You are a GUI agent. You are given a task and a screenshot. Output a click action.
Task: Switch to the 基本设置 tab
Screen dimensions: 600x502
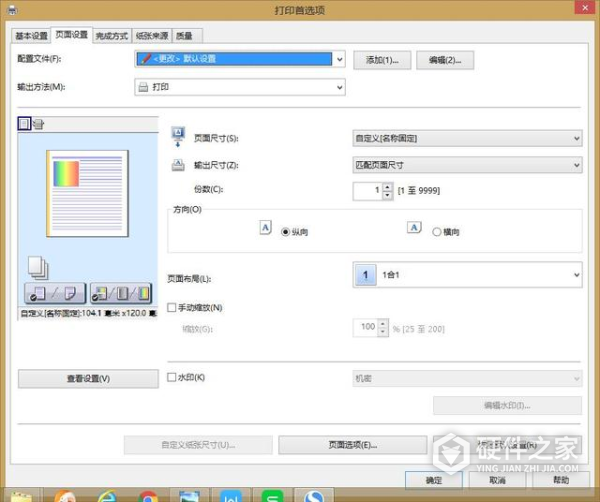coord(31,36)
